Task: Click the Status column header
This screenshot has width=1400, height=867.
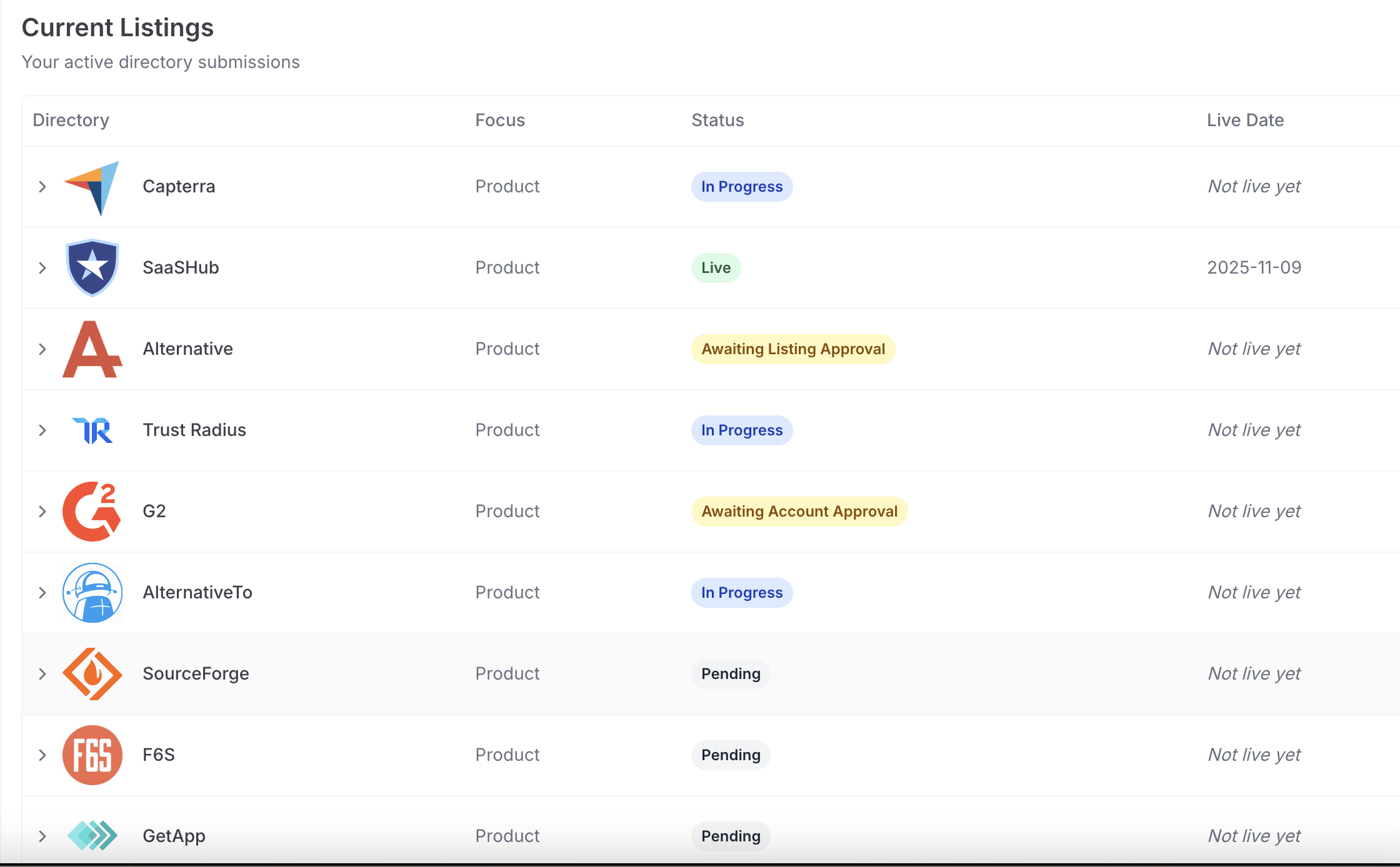Action: click(717, 120)
